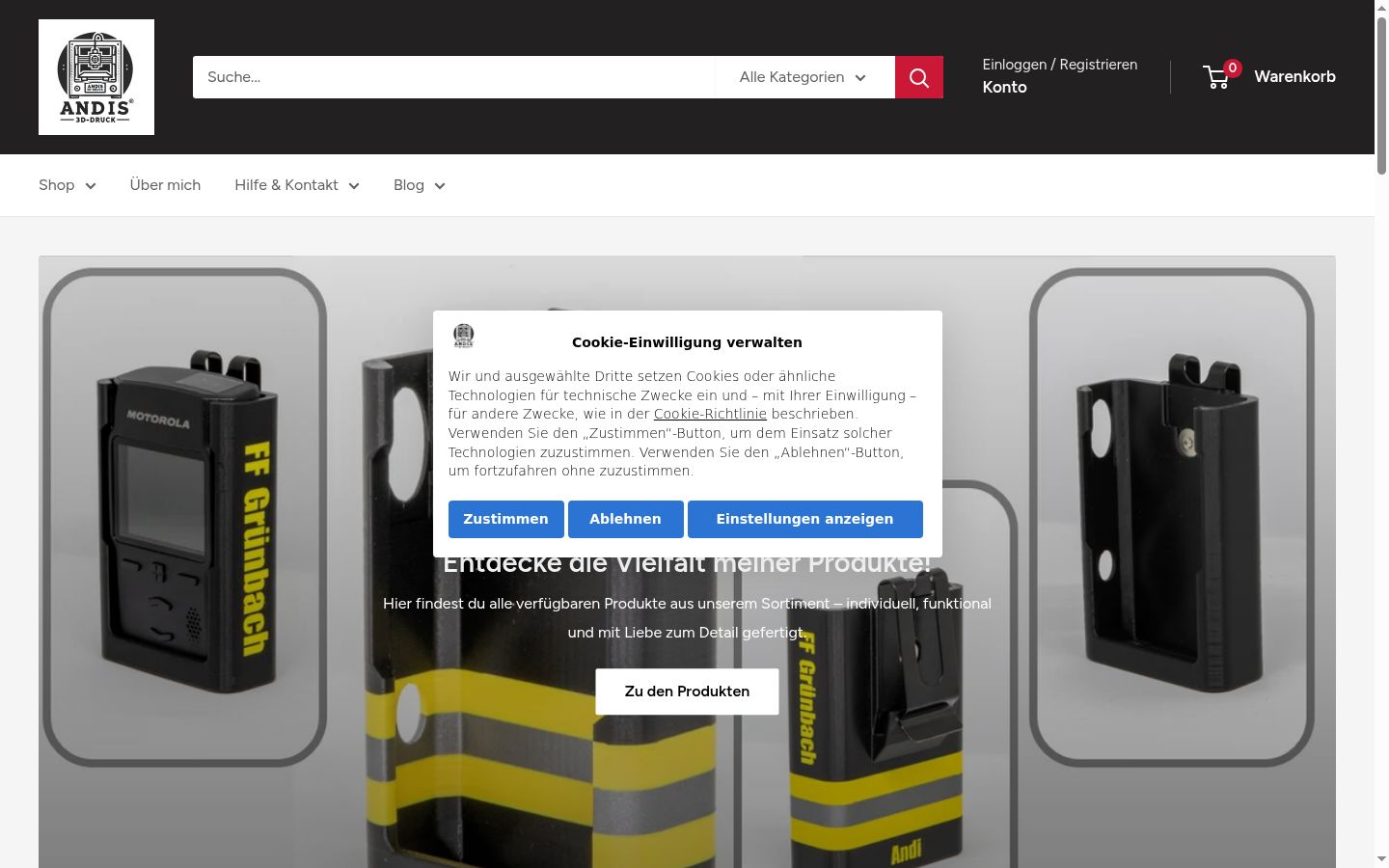
Task: Open the shopping cart icon
Action: (1218, 77)
